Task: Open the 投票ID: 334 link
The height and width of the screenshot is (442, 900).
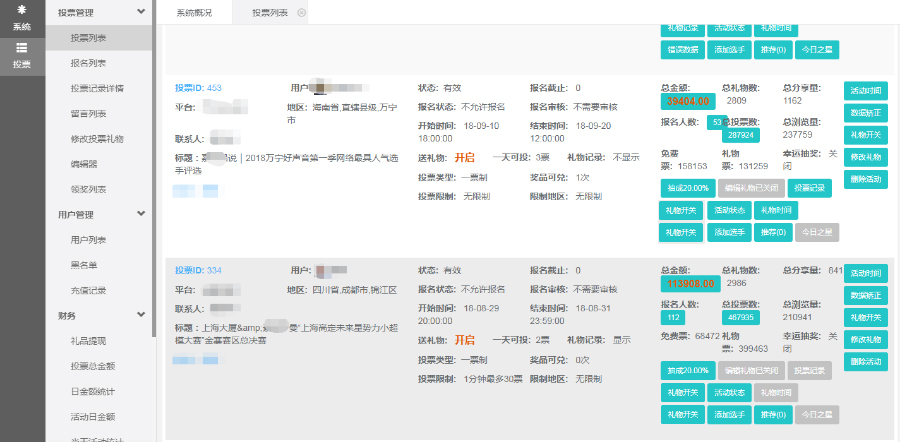Action: 198,270
